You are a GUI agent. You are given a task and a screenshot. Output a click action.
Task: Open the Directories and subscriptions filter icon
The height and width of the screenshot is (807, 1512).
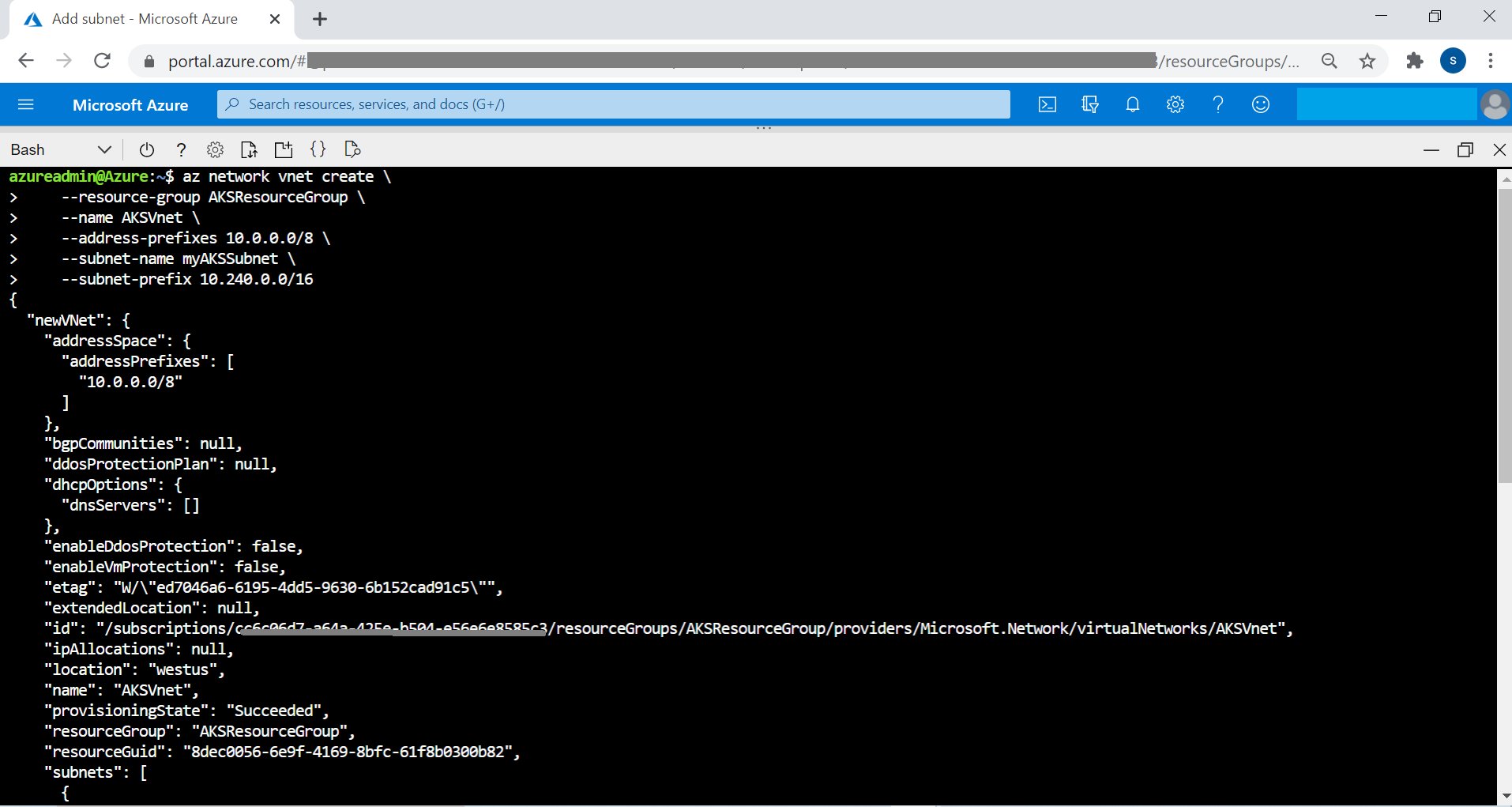click(x=1090, y=104)
